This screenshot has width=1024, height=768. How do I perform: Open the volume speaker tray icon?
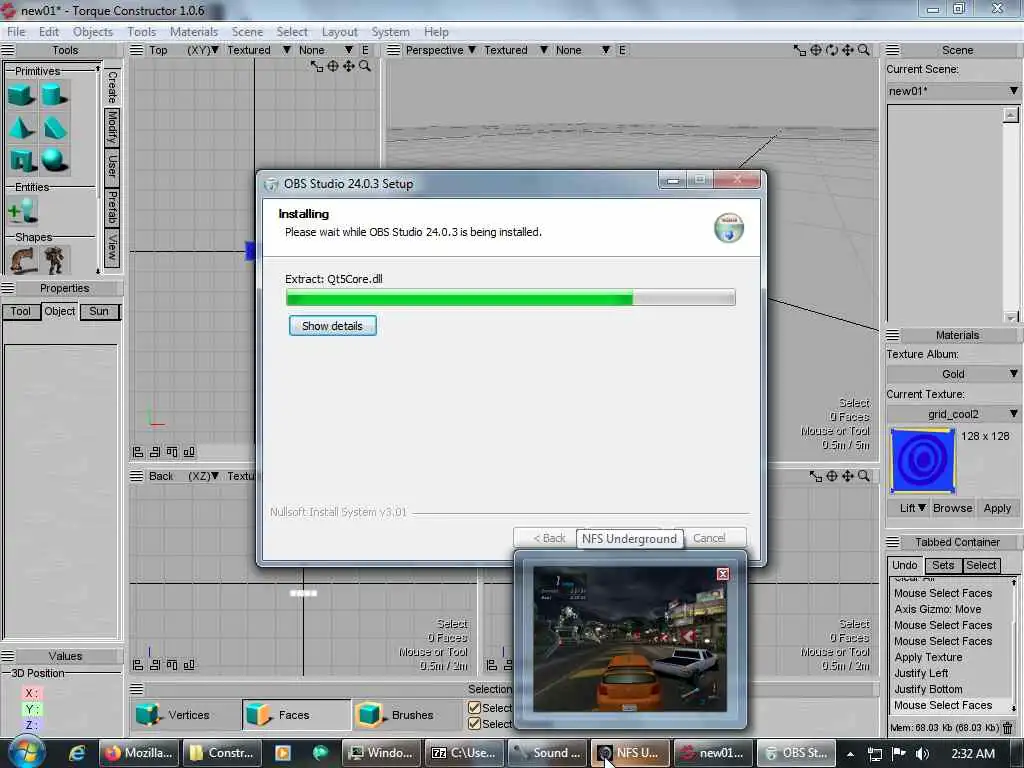pos(922,753)
